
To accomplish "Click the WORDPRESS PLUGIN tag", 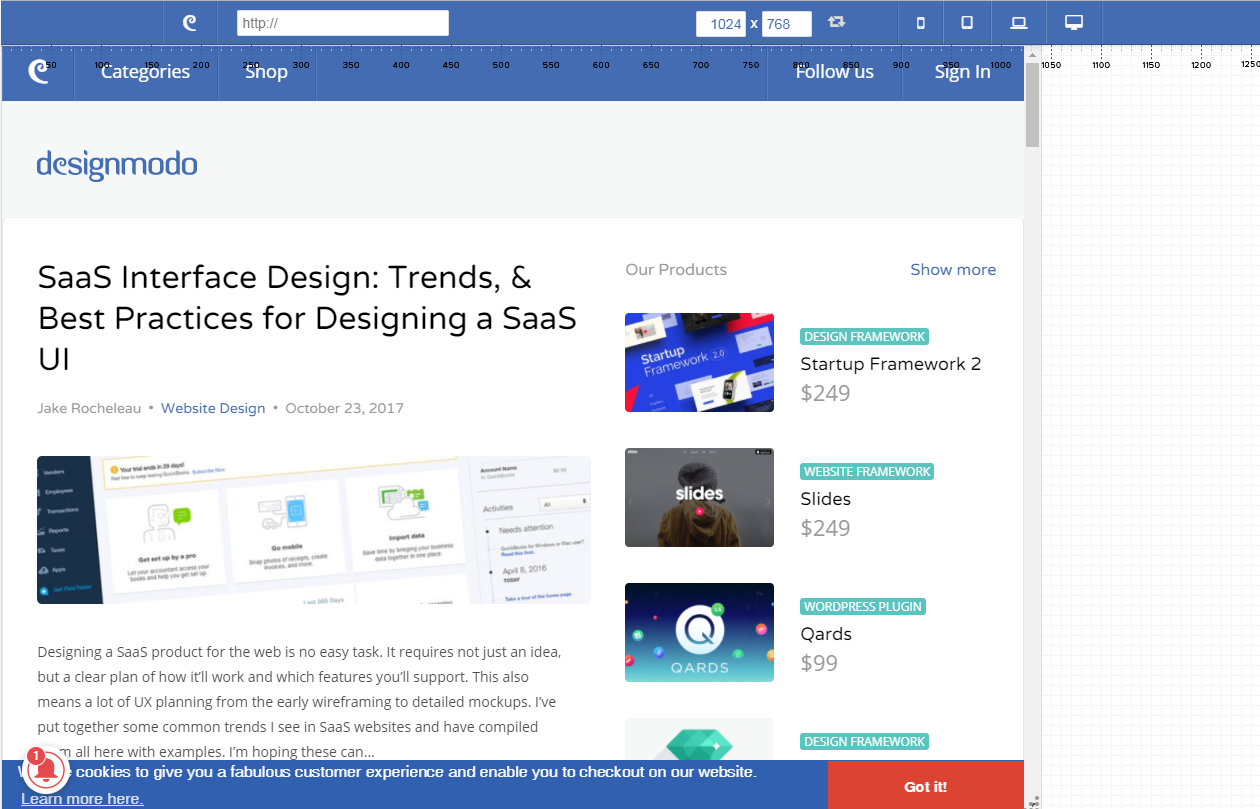I will pyautogui.click(x=863, y=607).
